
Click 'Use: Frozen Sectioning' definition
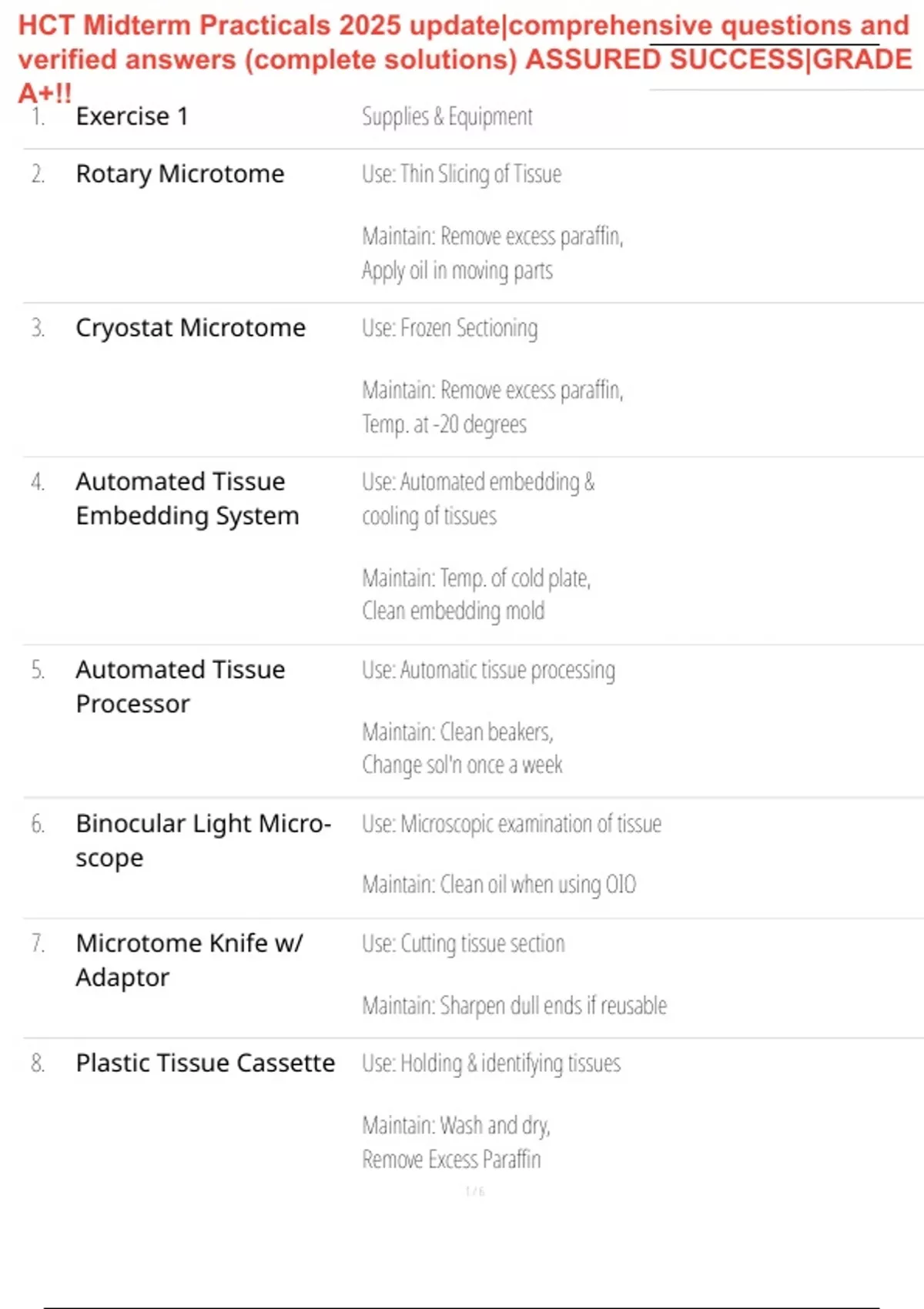450,328
